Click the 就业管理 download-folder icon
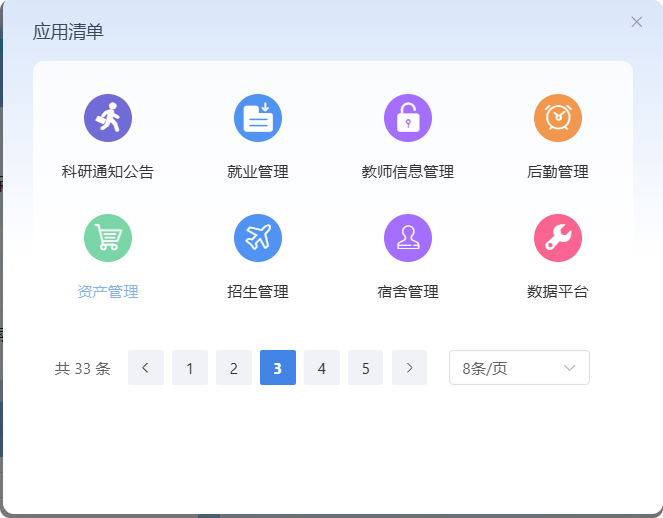Screen dimensions: 663x518 click(x=258, y=118)
